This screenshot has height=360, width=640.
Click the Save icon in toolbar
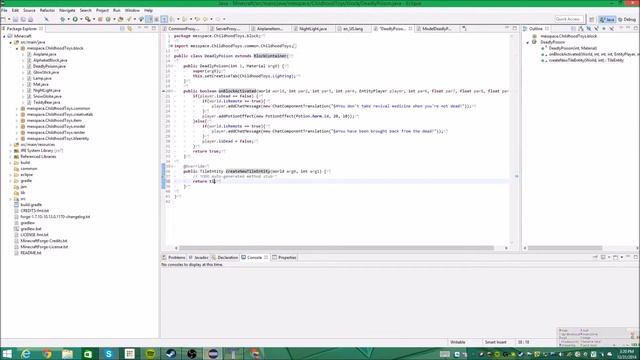[16, 19]
